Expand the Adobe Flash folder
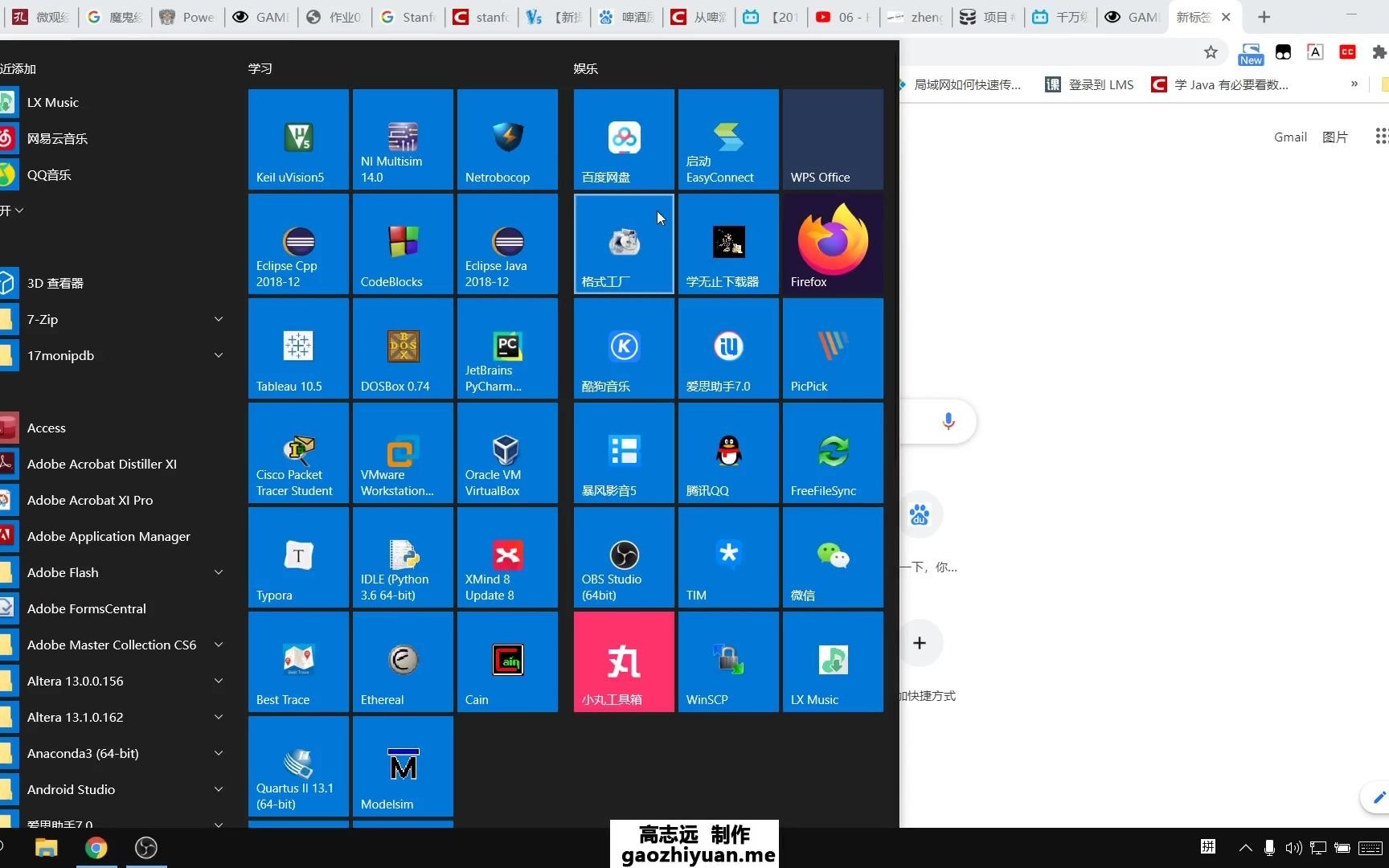The image size is (1389, 868). coord(117,572)
